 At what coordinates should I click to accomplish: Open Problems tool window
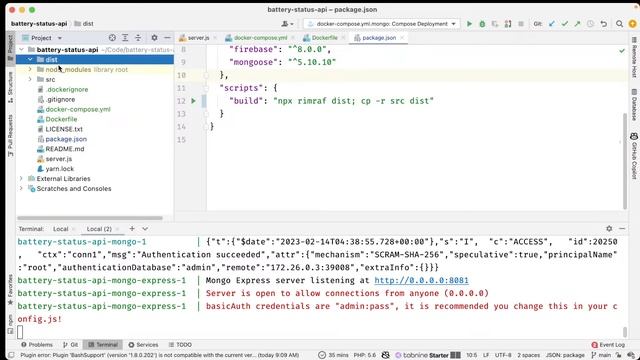click(x=37, y=344)
